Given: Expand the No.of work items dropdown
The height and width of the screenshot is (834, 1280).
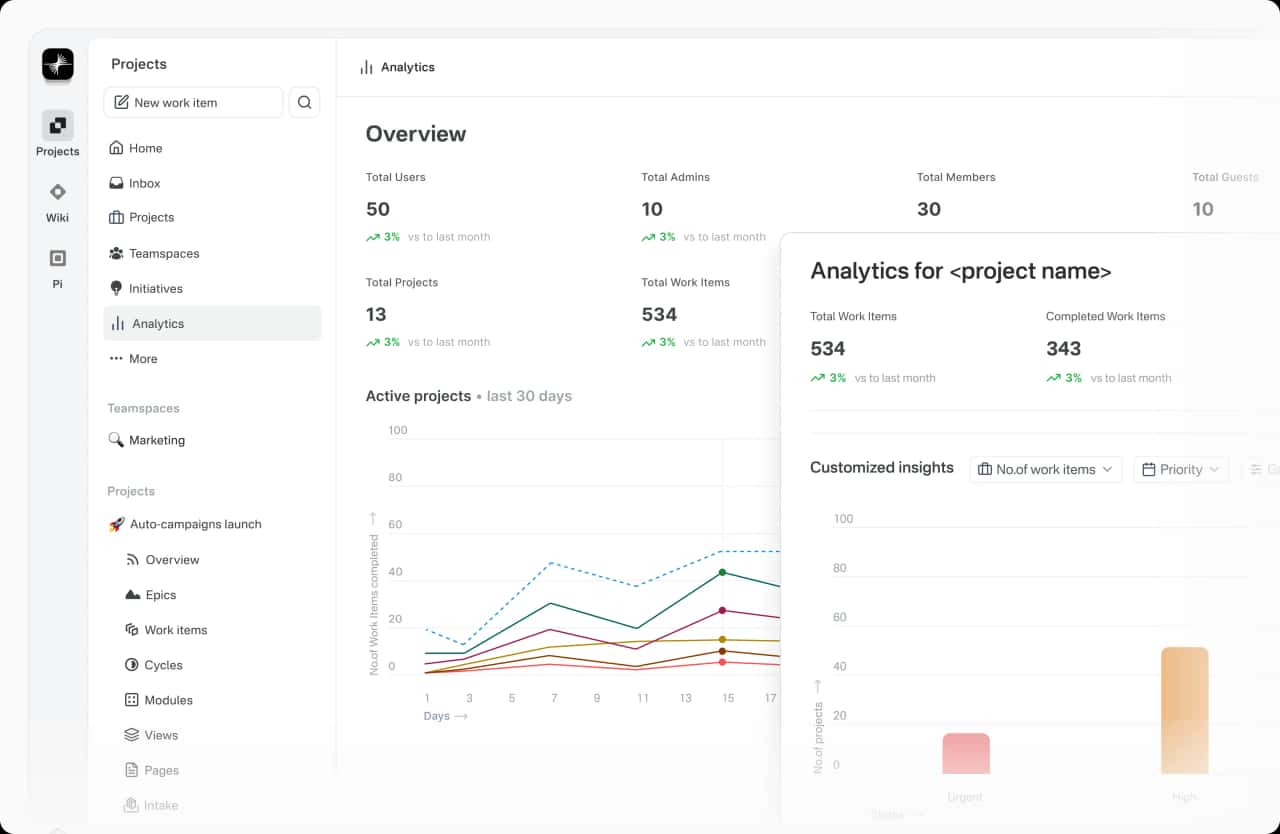Looking at the screenshot, I should pos(1045,469).
